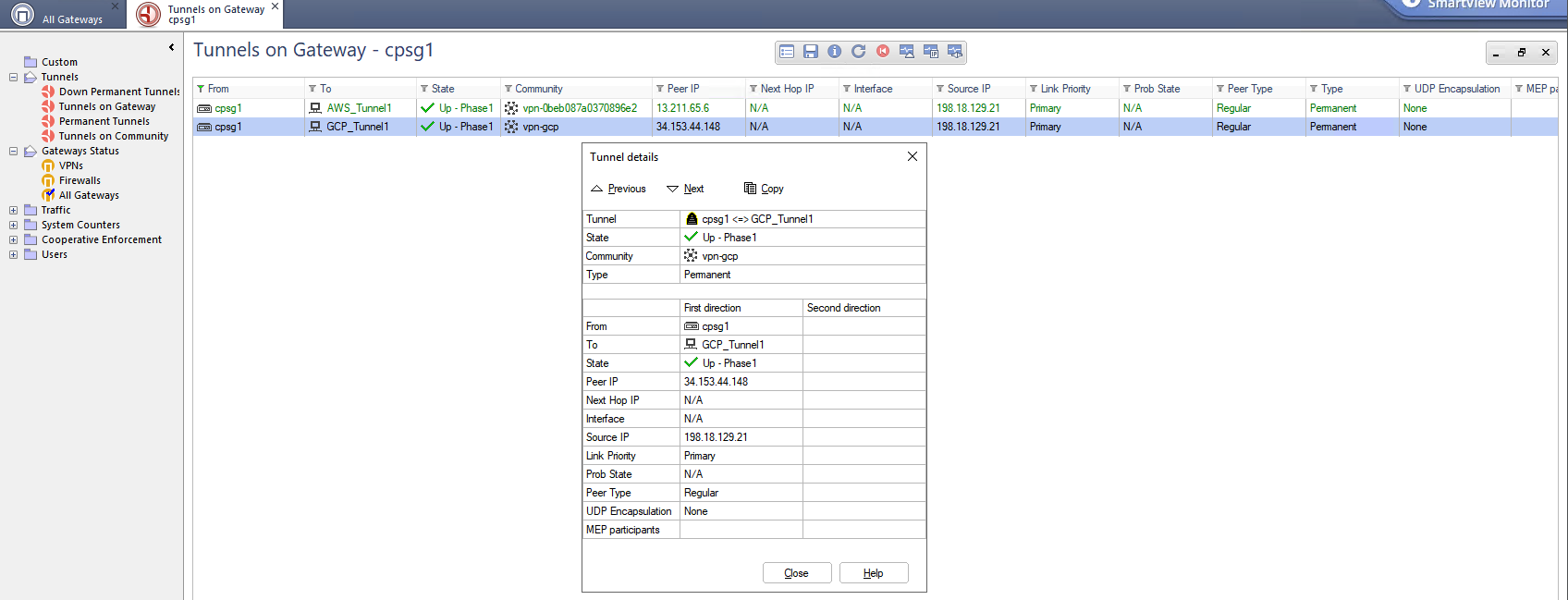Expand the Traffic tree node
The width and height of the screenshot is (1568, 600).
tap(14, 210)
